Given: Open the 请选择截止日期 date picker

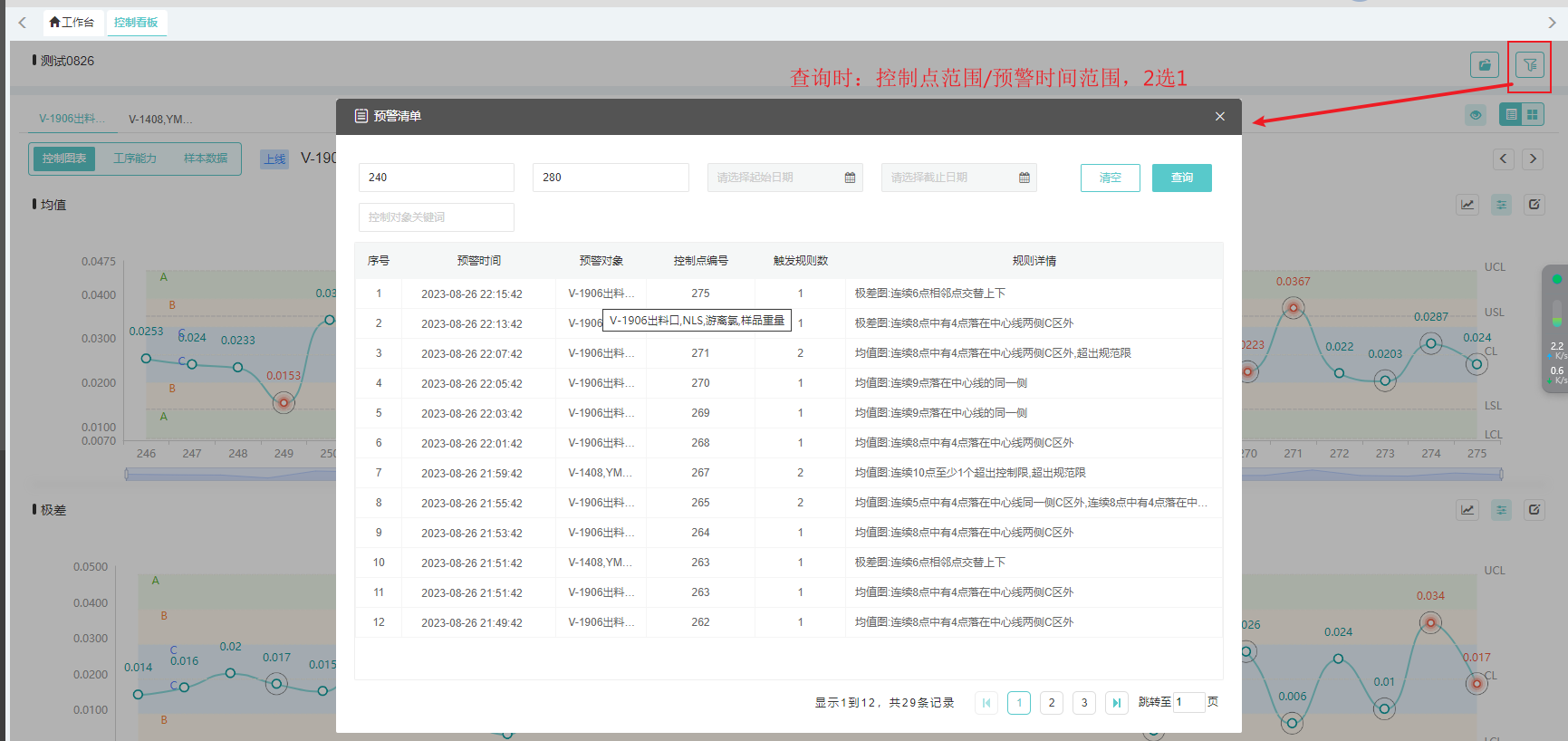Looking at the screenshot, I should pyautogui.click(x=959, y=178).
